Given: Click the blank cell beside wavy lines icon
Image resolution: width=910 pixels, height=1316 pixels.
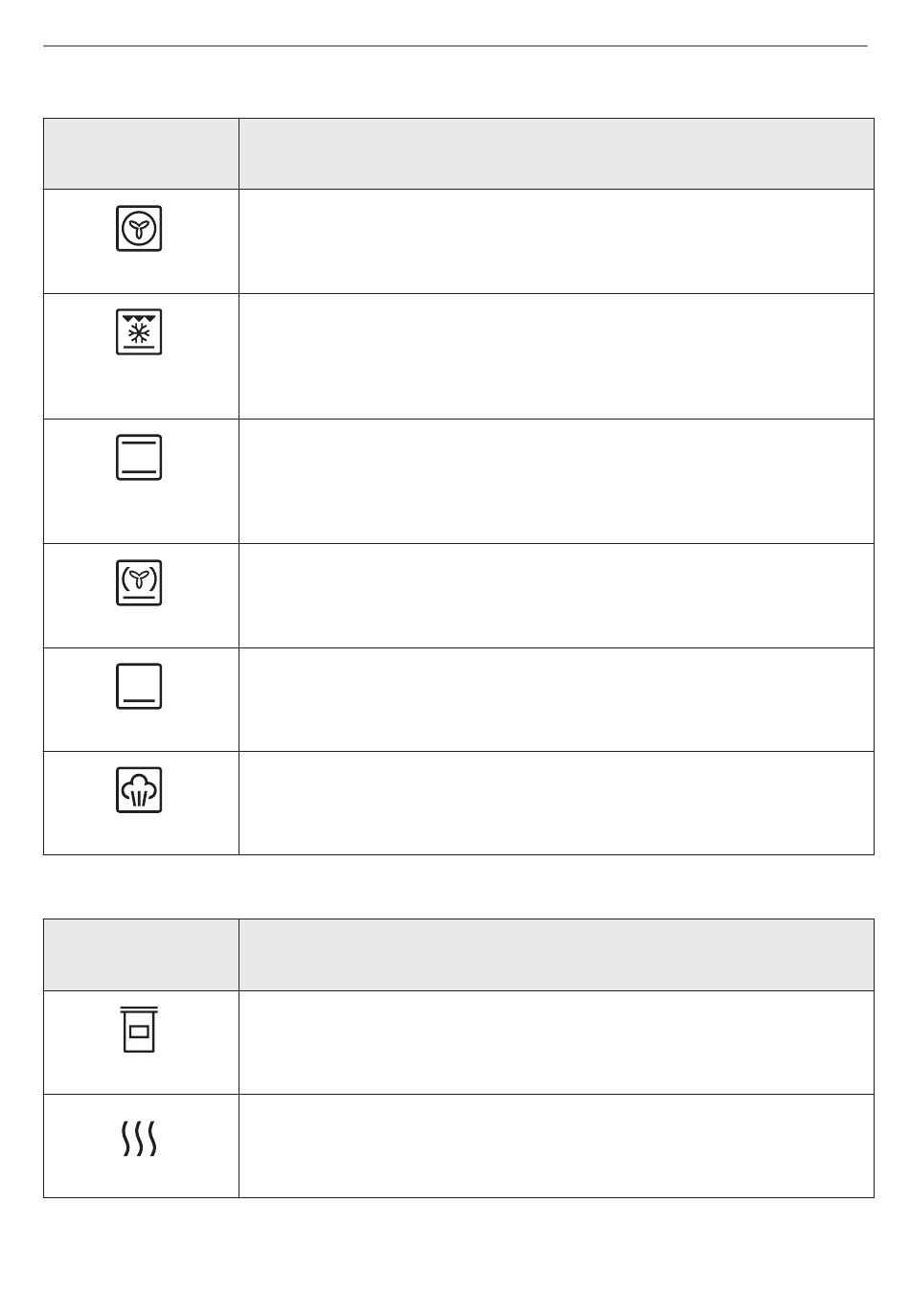Looking at the screenshot, I should point(557,1146).
